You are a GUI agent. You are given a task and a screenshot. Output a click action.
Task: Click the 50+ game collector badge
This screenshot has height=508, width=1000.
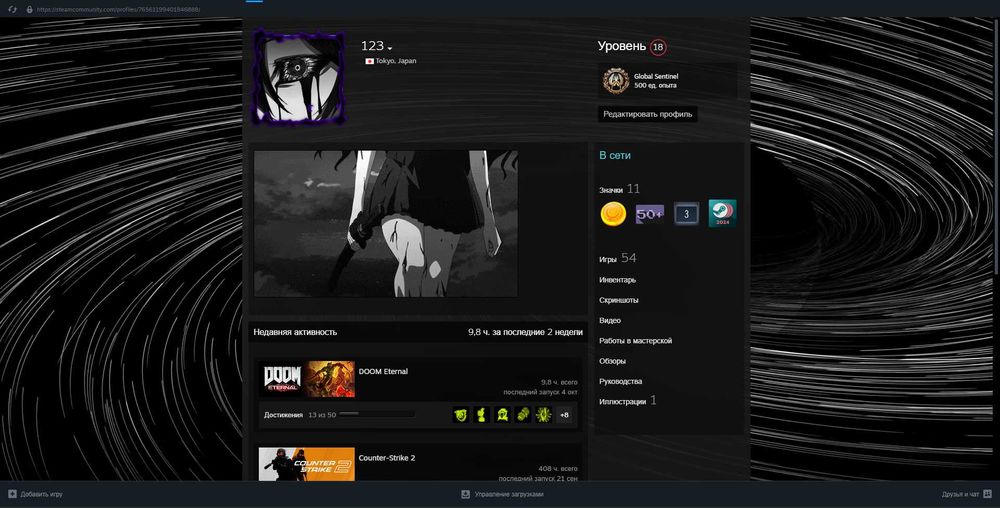(x=649, y=214)
